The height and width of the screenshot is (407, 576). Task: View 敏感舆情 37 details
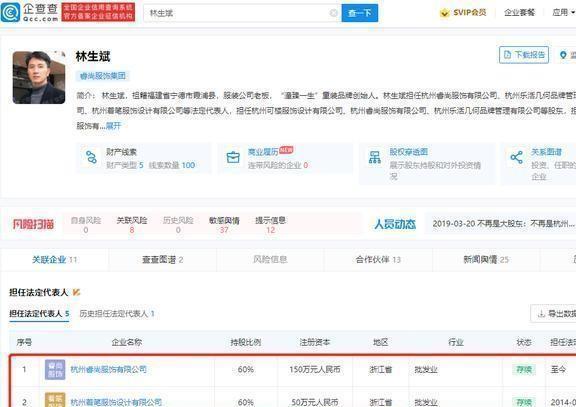224,225
